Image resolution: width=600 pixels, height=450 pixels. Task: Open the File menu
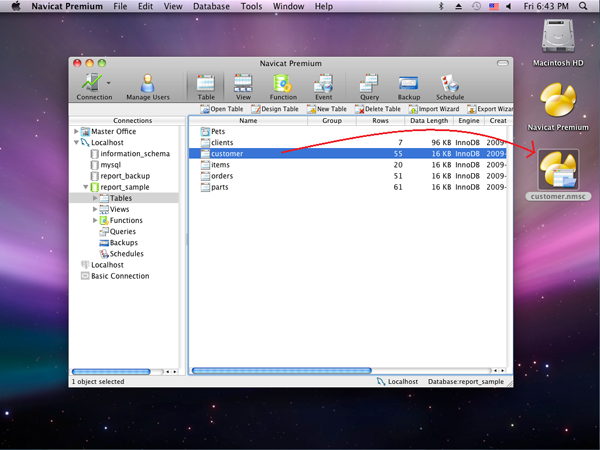tap(120, 6)
